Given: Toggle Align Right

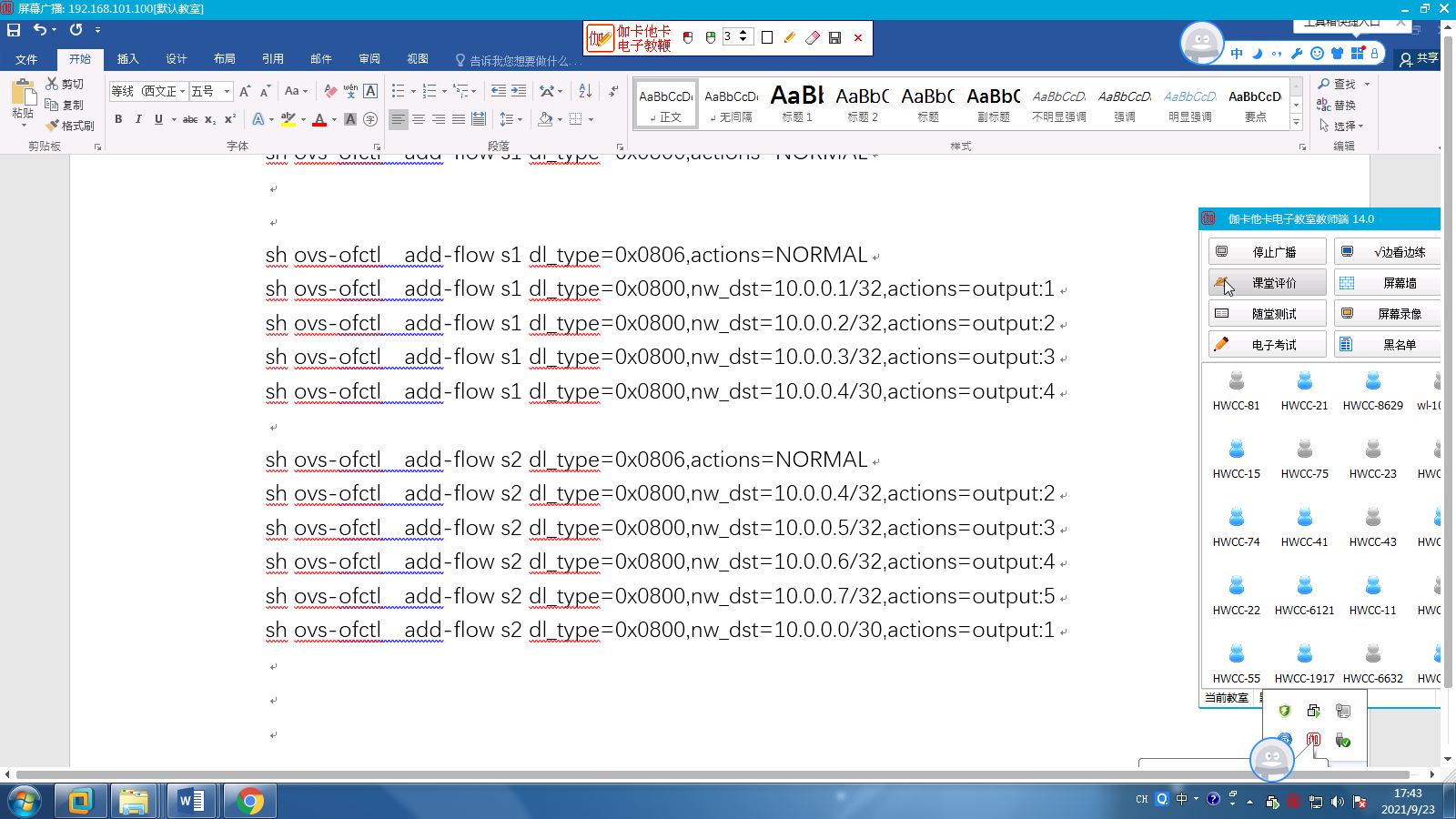Looking at the screenshot, I should click(439, 119).
